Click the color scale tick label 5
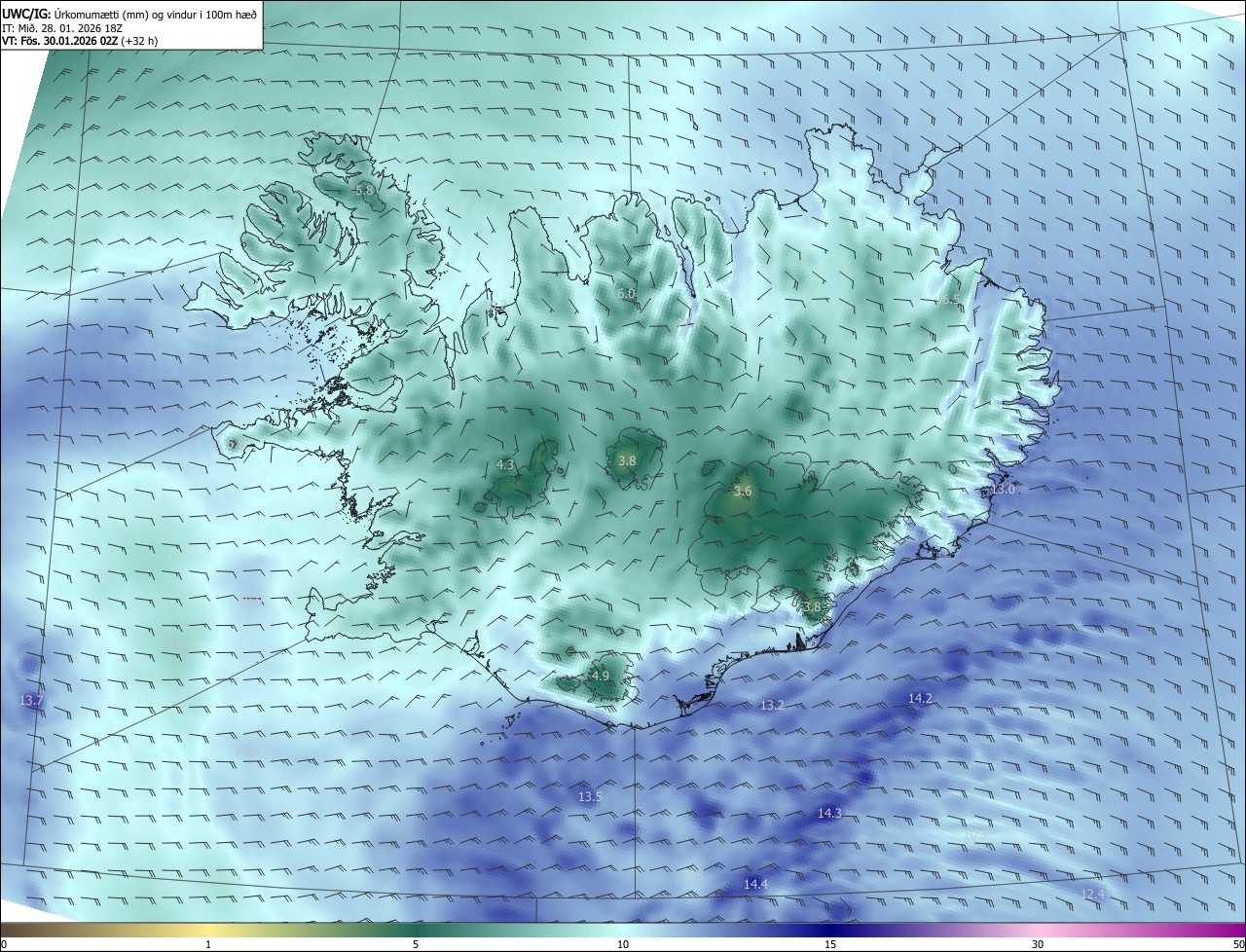The height and width of the screenshot is (952, 1246). click(416, 944)
